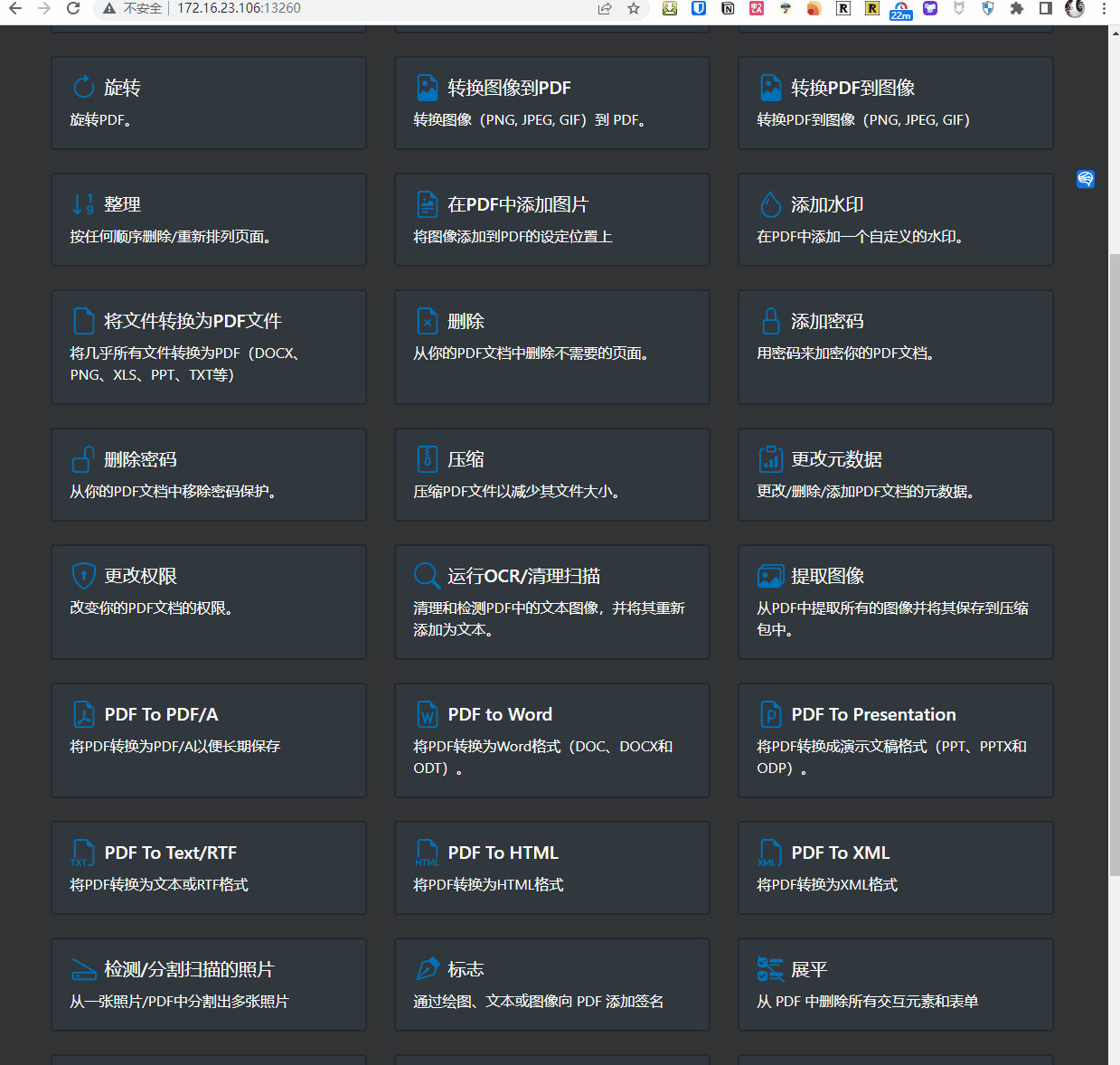Bookmark this page with the star icon
The width and height of the screenshot is (1120, 1065).
click(x=634, y=8)
